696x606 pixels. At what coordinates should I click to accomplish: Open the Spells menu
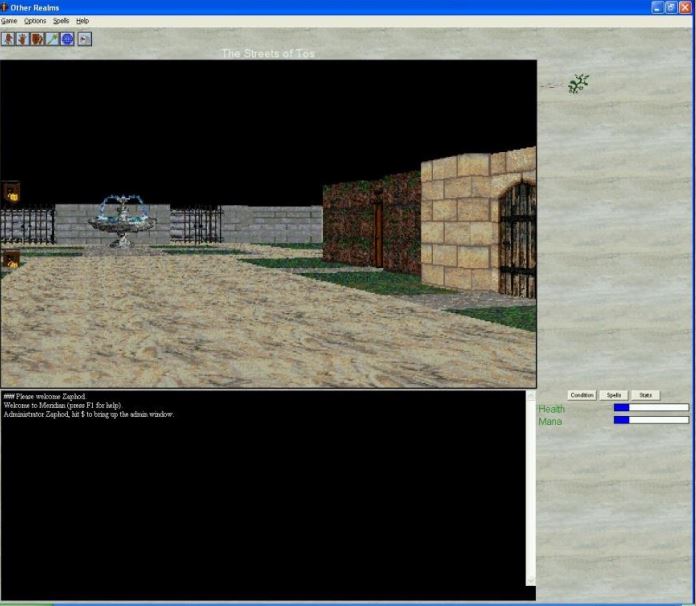click(x=61, y=21)
